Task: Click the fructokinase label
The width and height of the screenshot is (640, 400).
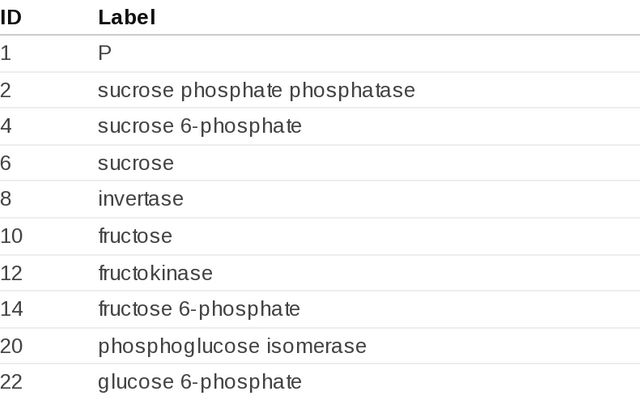Action: tap(155, 272)
